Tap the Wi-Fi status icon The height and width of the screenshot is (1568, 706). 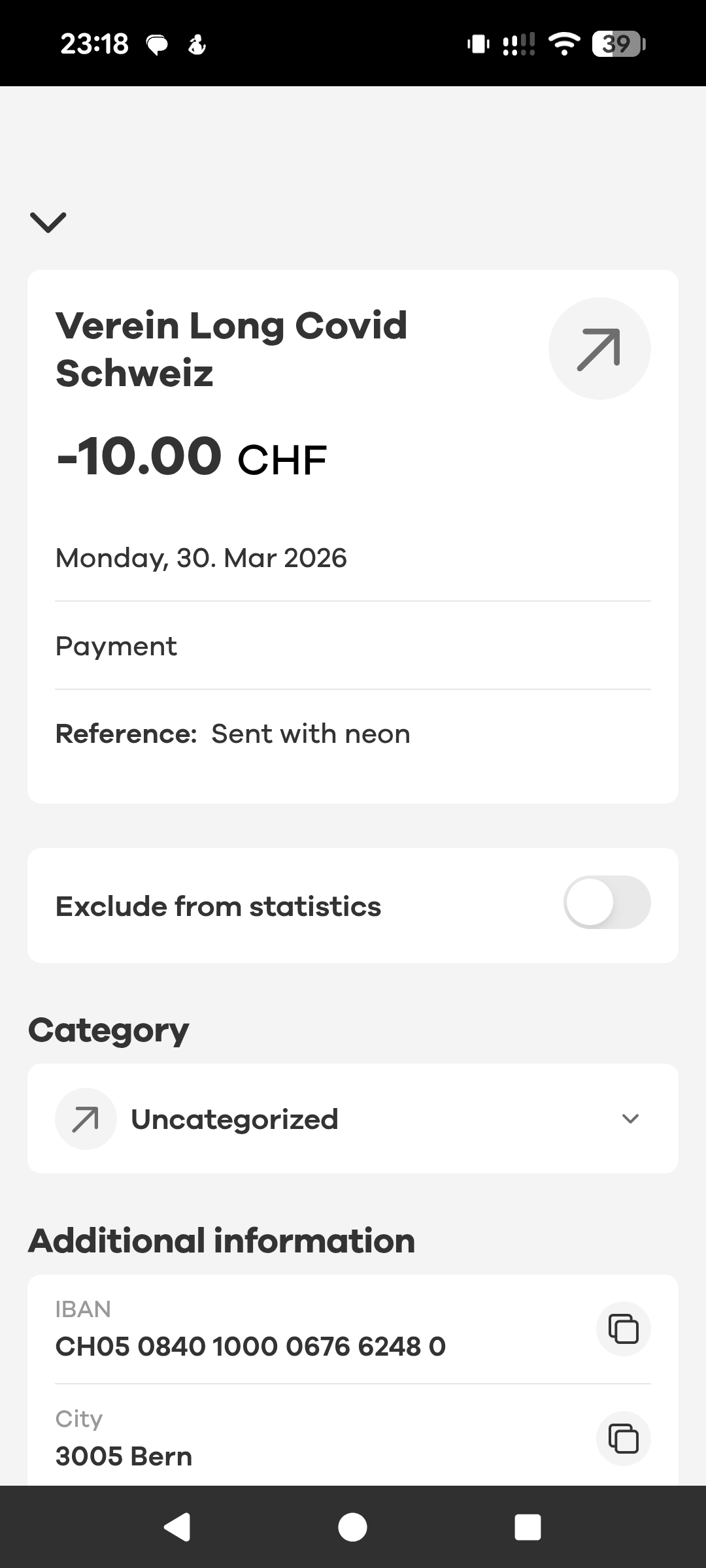[x=564, y=44]
